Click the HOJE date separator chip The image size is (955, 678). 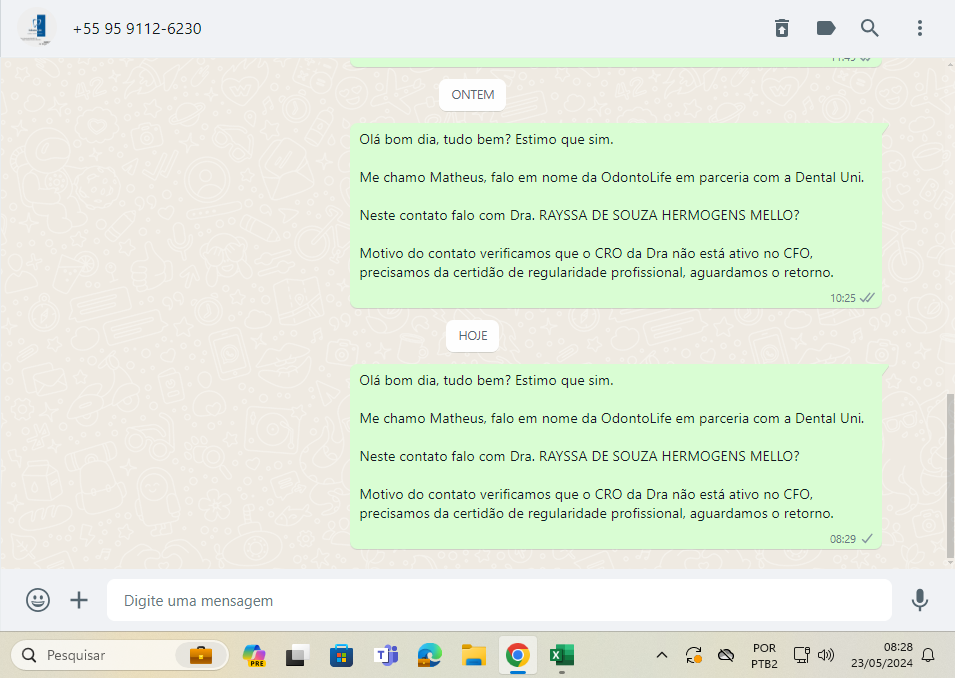click(x=473, y=336)
